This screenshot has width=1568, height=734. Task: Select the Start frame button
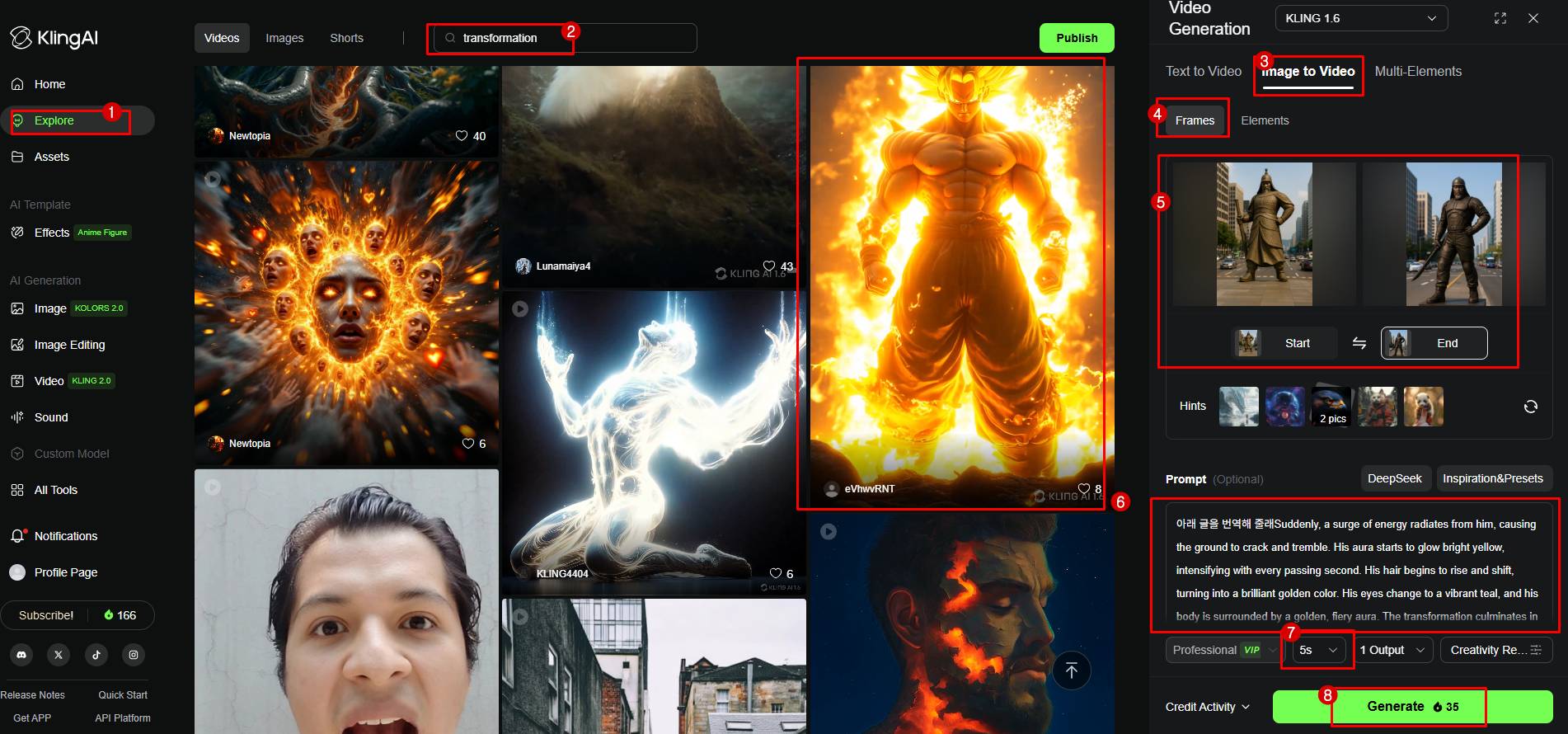click(x=1284, y=343)
